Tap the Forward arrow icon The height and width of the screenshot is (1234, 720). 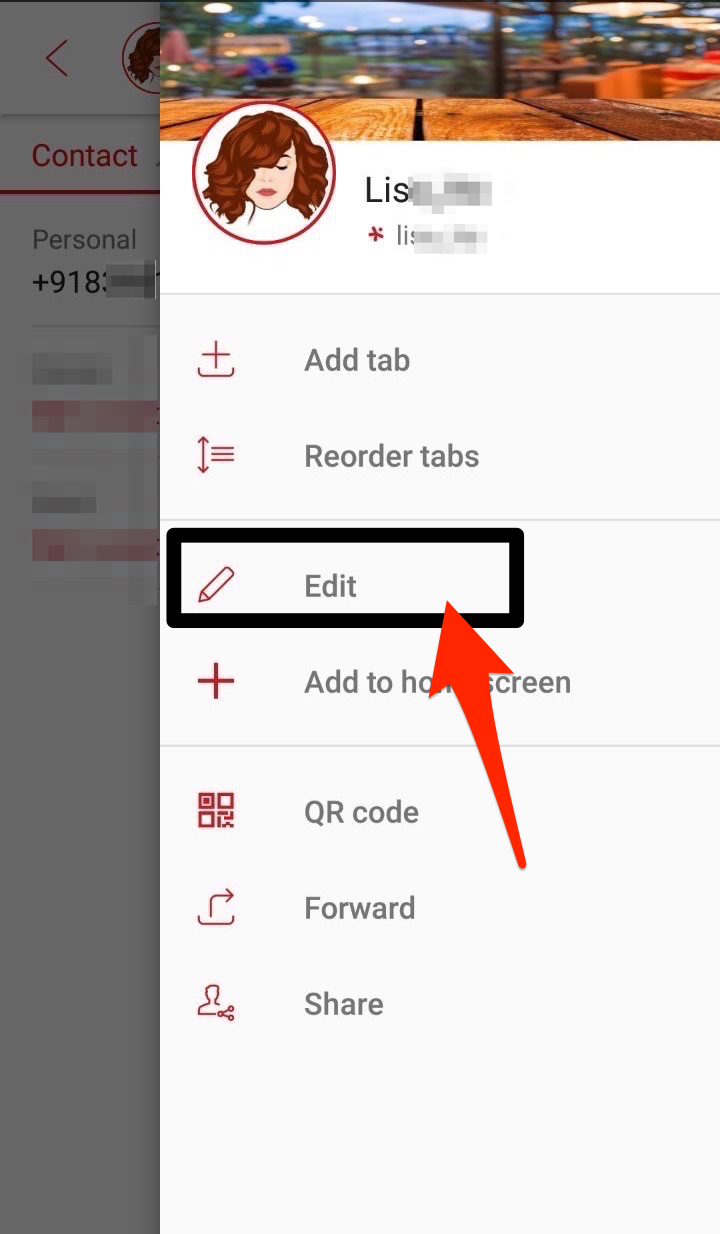[x=216, y=908]
